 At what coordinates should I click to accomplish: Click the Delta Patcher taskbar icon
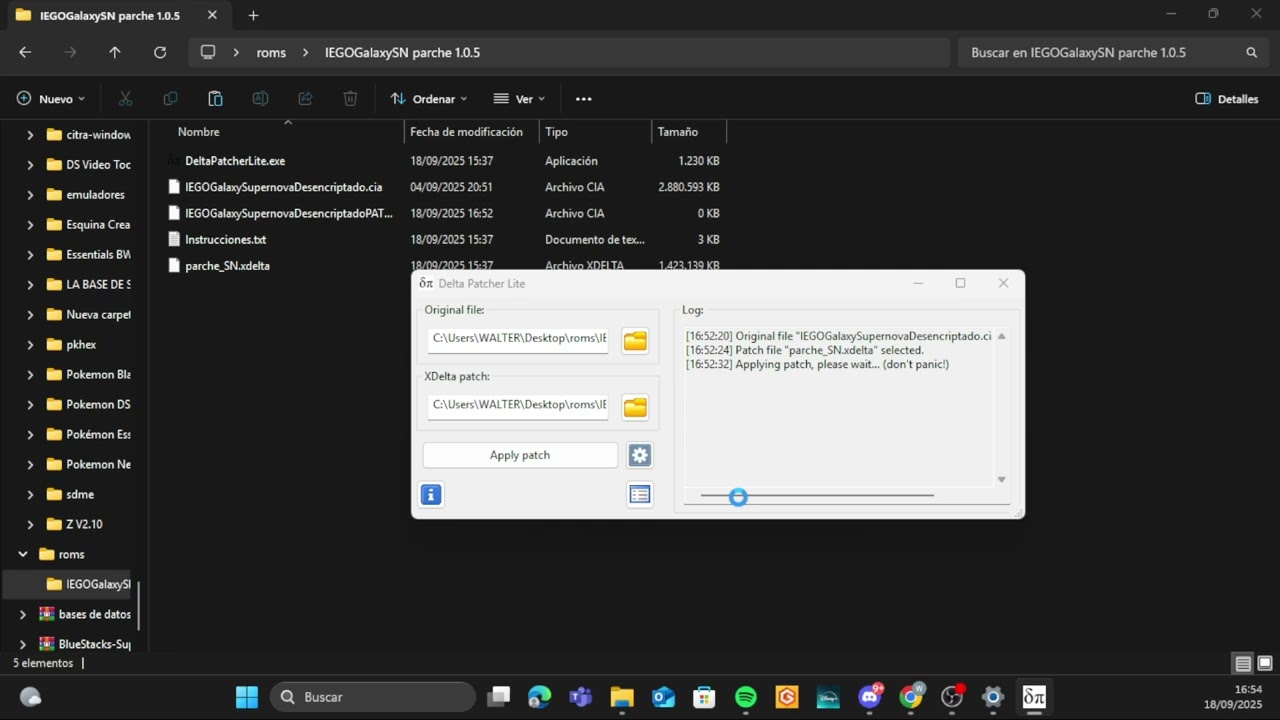[x=1034, y=697]
